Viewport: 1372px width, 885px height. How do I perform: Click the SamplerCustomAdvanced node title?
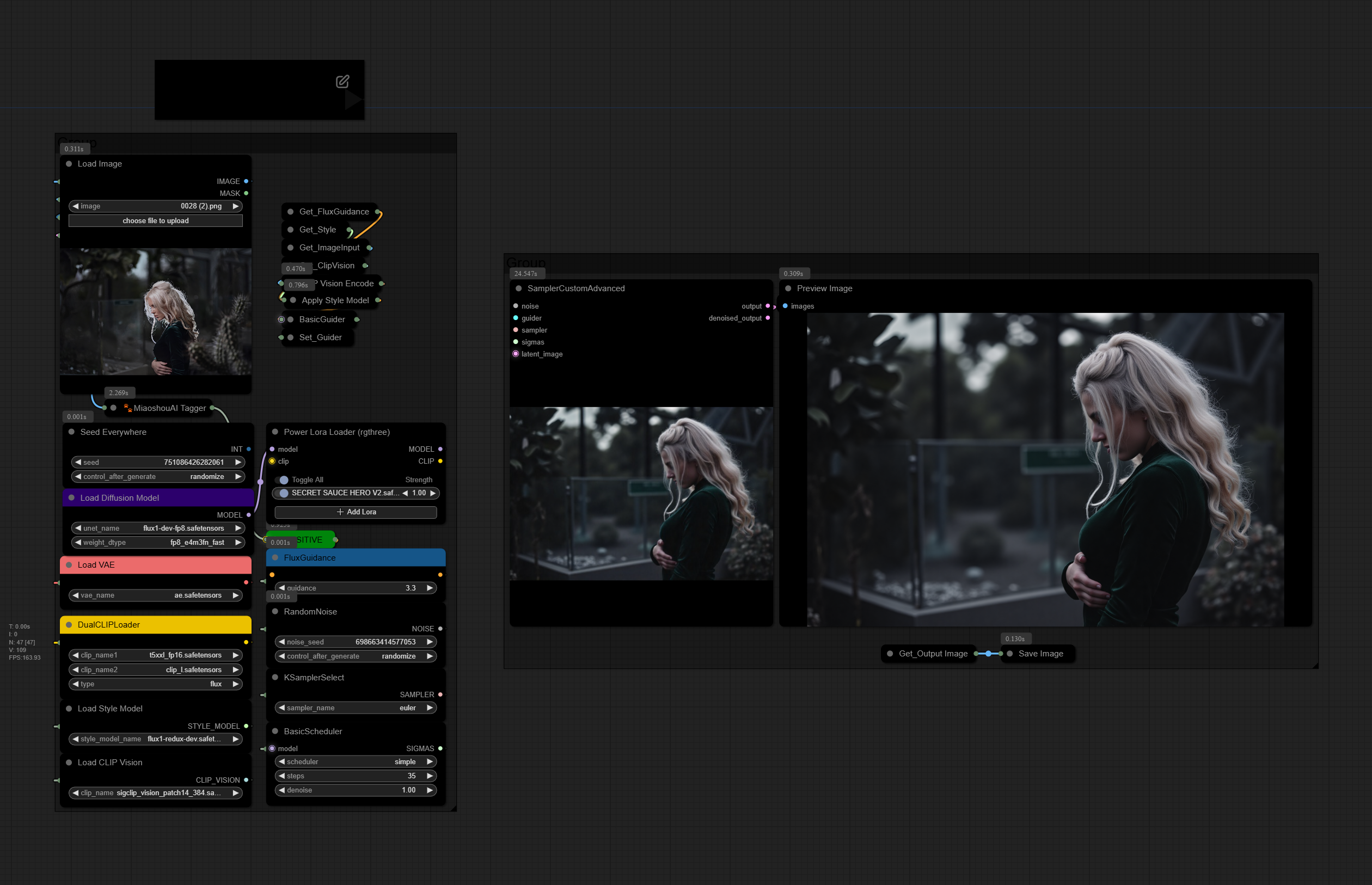click(575, 288)
